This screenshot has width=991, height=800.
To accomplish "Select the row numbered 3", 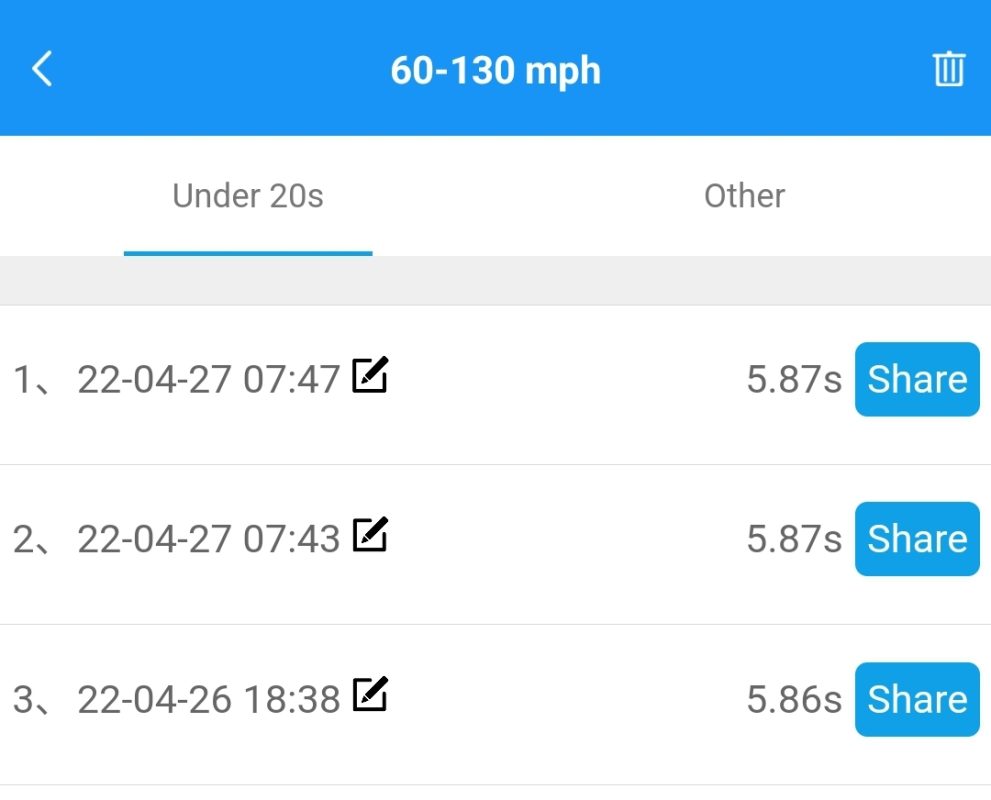I will click(x=496, y=705).
